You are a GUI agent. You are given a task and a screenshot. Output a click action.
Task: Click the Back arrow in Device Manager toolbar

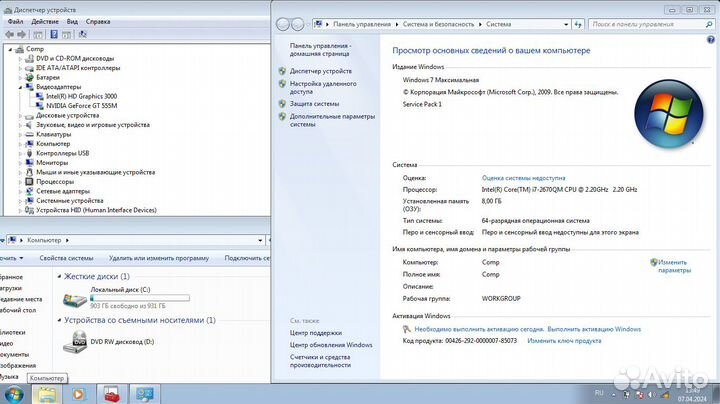pyautogui.click(x=9, y=34)
